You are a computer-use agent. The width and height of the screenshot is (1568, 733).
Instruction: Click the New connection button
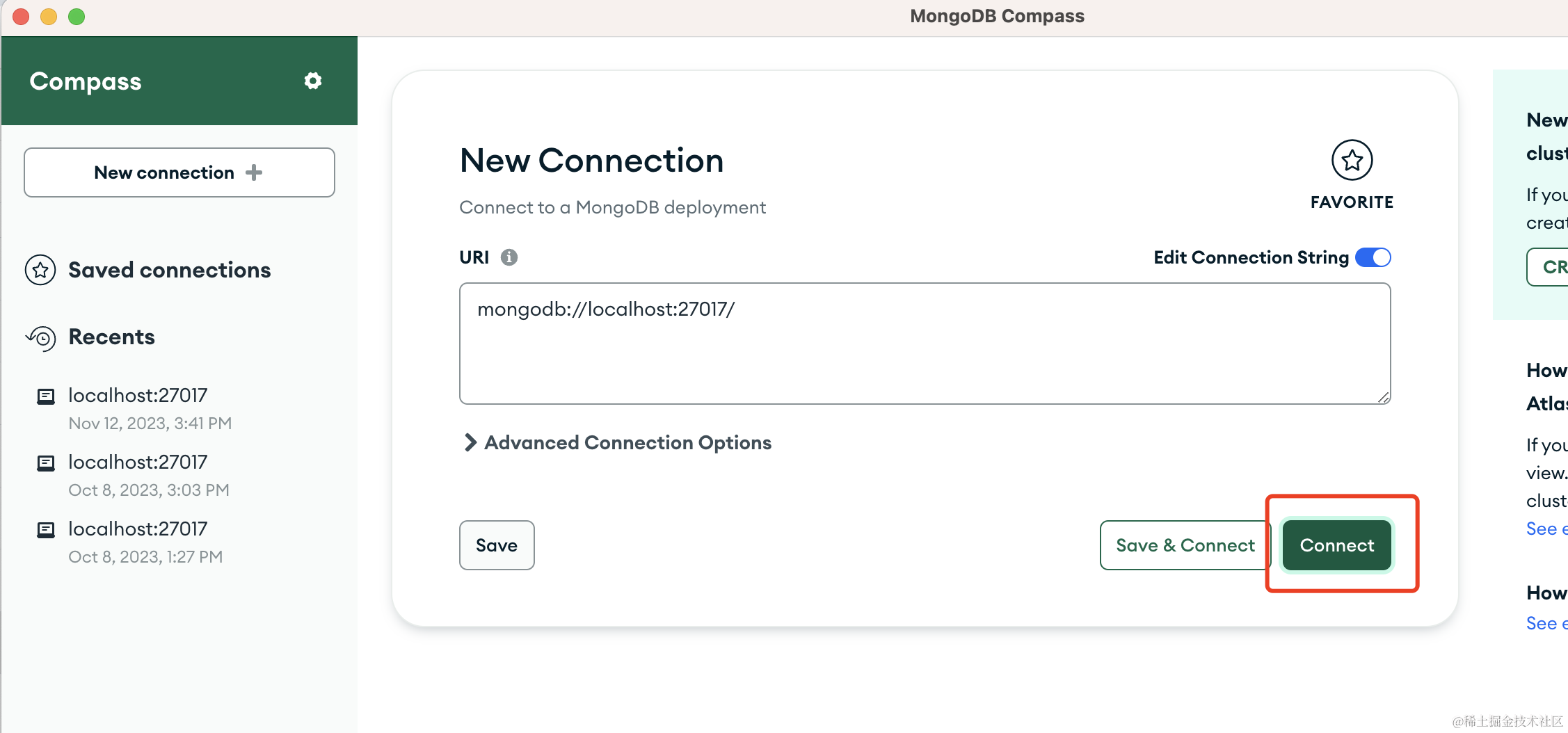[179, 172]
